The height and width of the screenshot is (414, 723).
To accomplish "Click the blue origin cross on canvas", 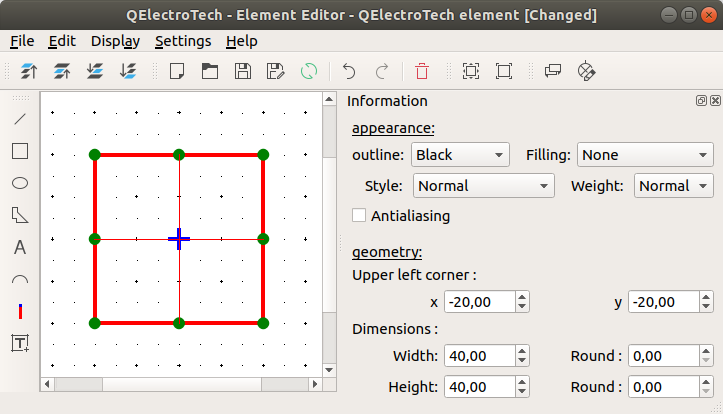I will pos(179,239).
